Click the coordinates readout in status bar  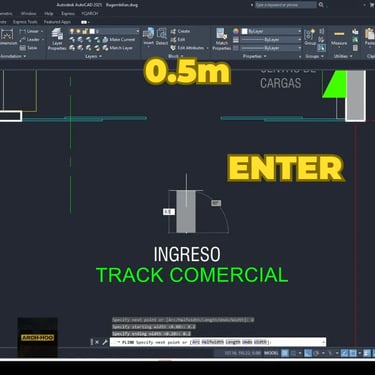[x=243, y=353]
